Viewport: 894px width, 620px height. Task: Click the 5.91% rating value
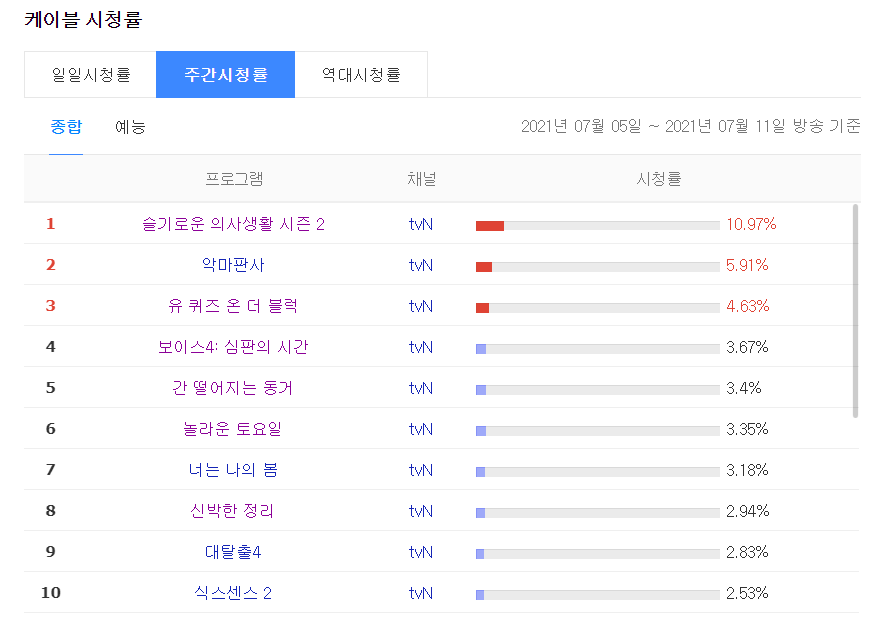tap(747, 265)
